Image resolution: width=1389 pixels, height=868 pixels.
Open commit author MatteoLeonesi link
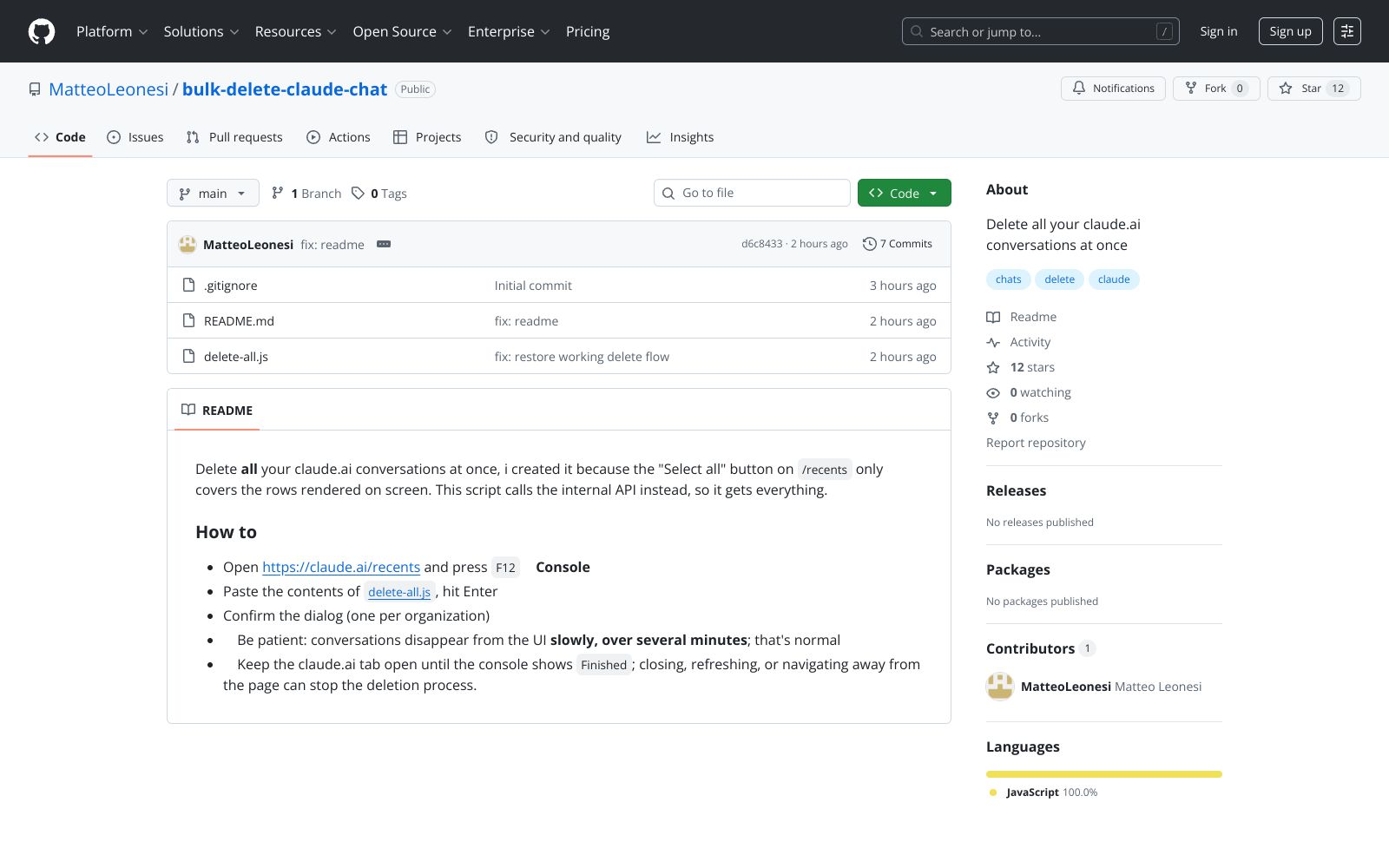pos(248,245)
